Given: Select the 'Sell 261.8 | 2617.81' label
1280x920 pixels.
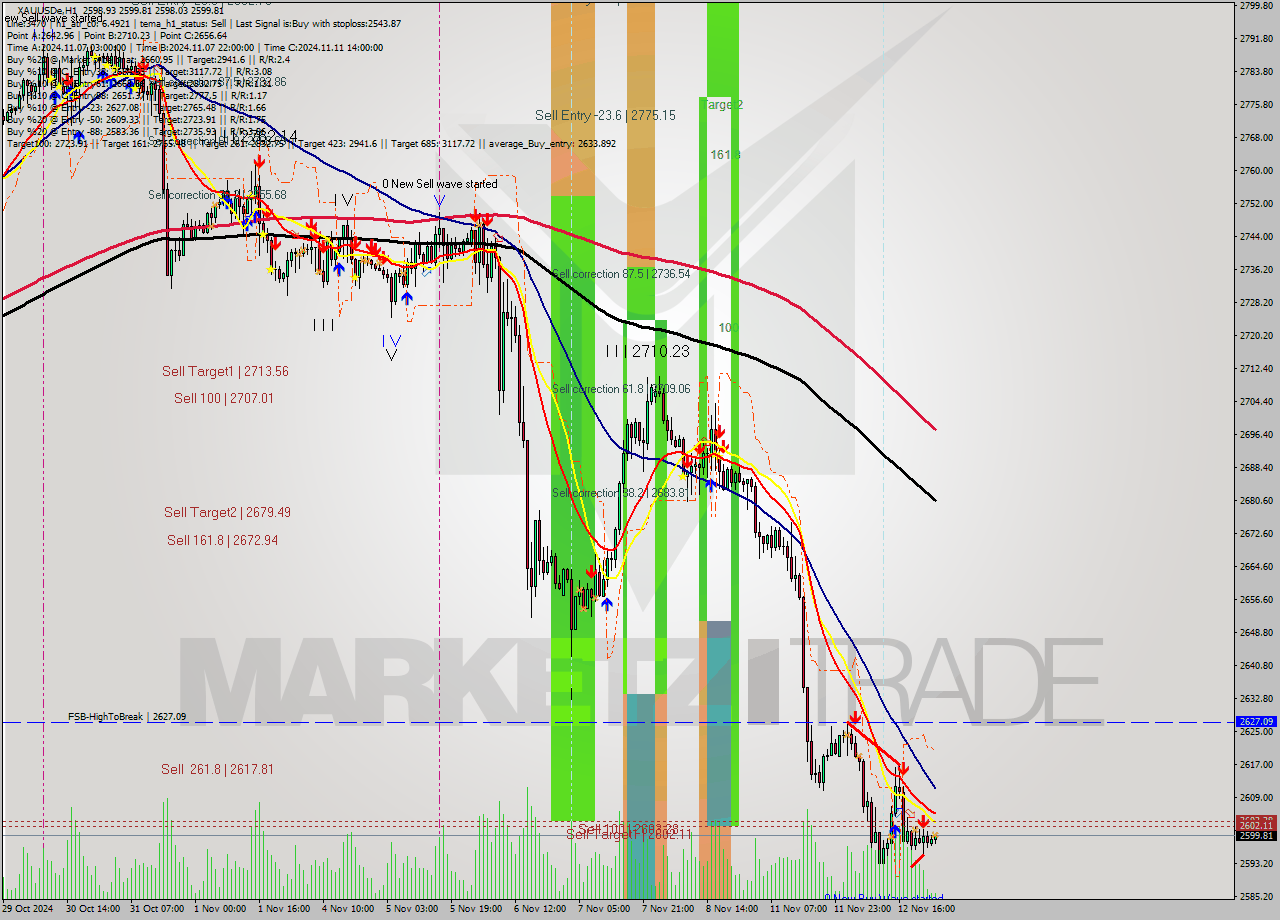Looking at the screenshot, I should [x=217, y=769].
